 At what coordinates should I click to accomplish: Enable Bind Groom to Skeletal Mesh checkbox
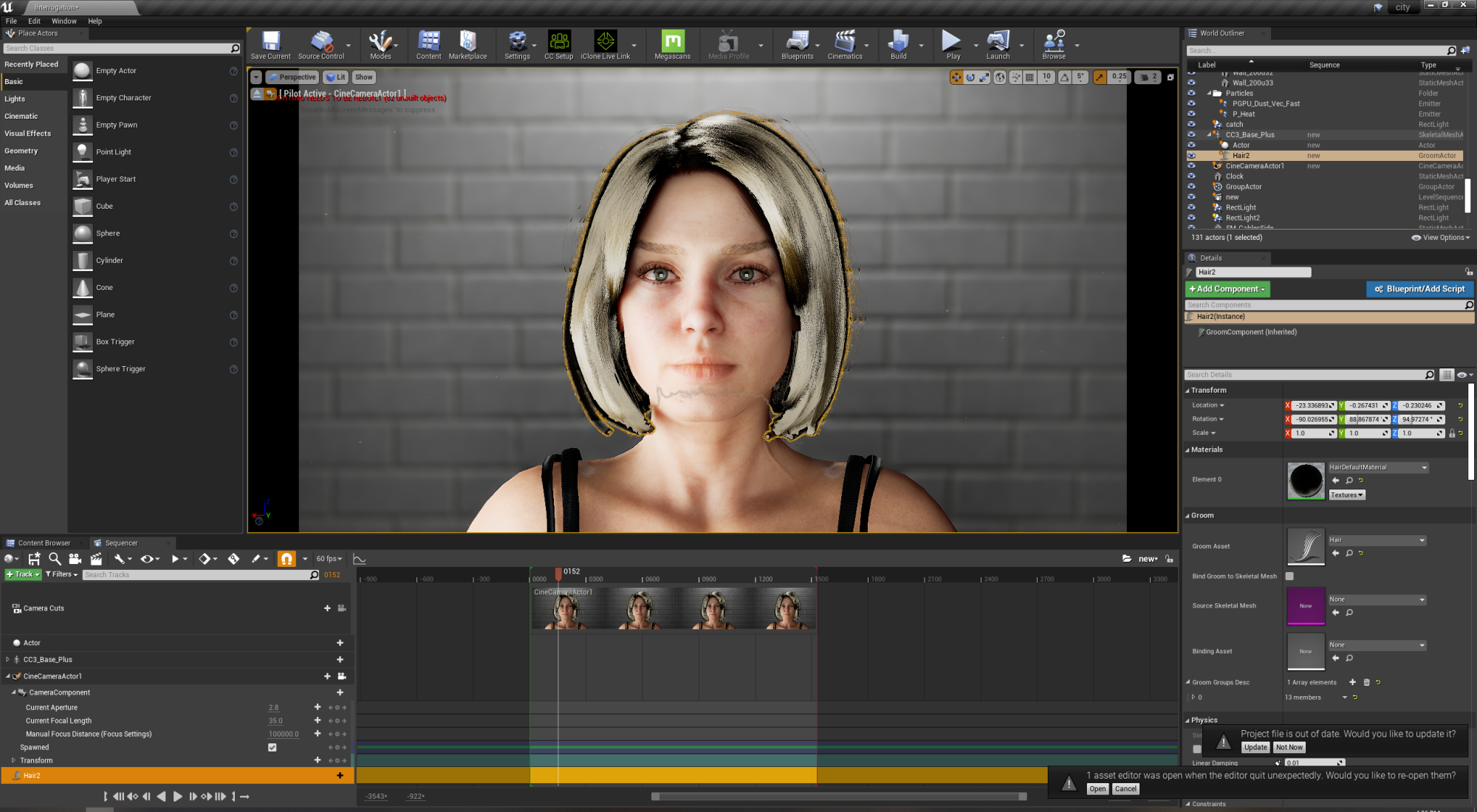1289,577
